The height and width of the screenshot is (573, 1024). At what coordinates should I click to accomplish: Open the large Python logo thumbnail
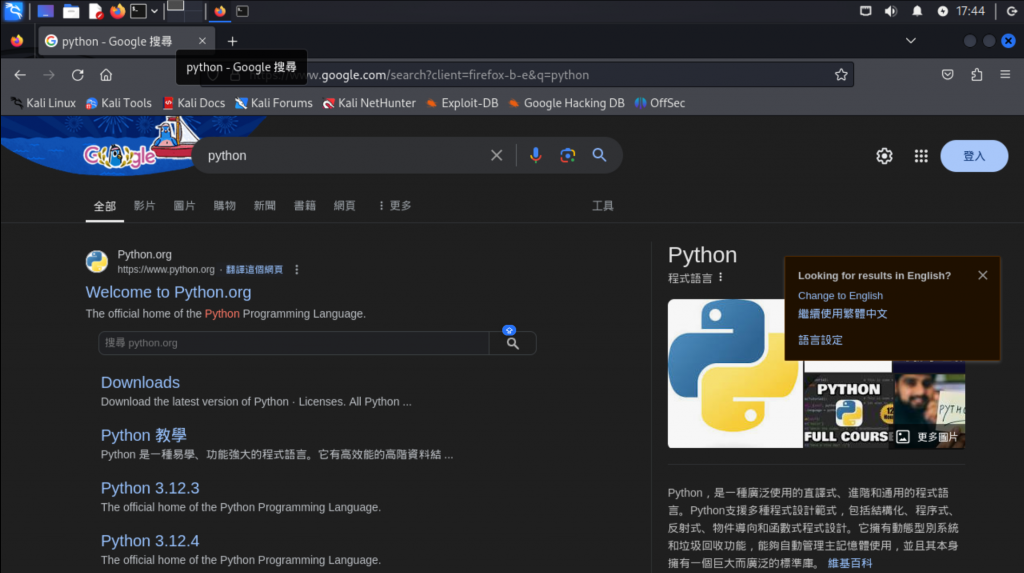[x=735, y=374]
